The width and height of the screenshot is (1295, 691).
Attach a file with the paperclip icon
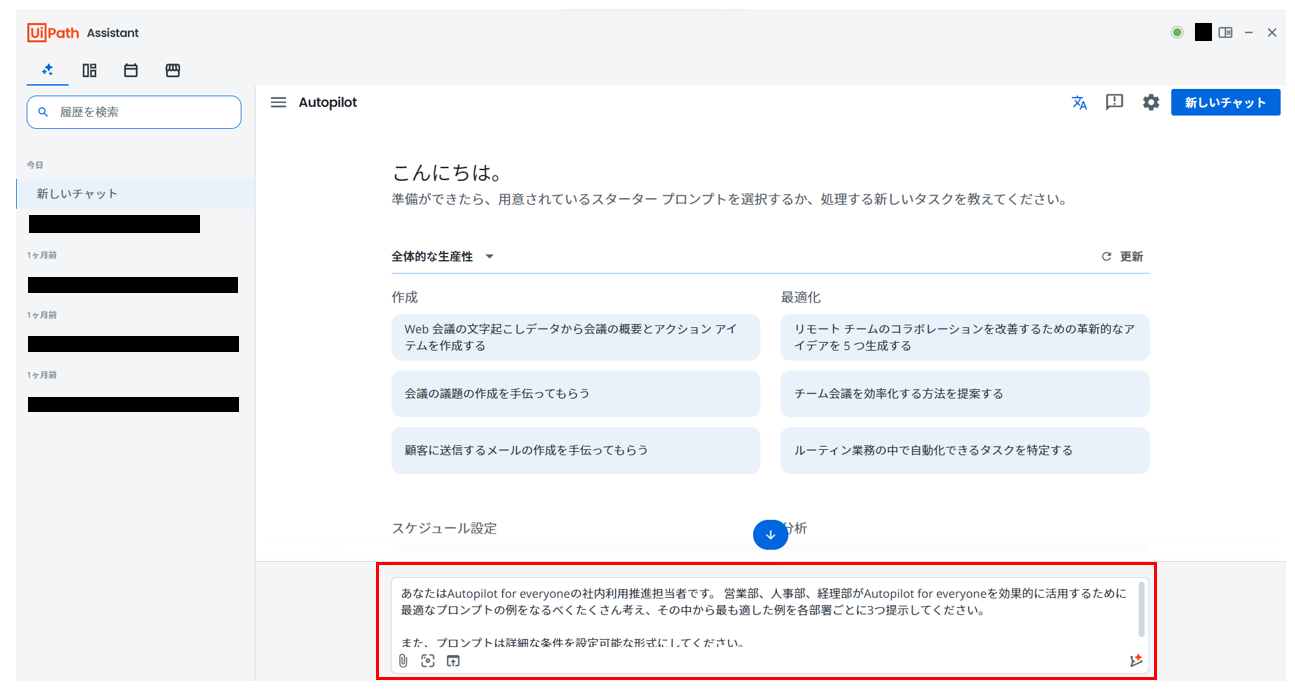(x=403, y=661)
